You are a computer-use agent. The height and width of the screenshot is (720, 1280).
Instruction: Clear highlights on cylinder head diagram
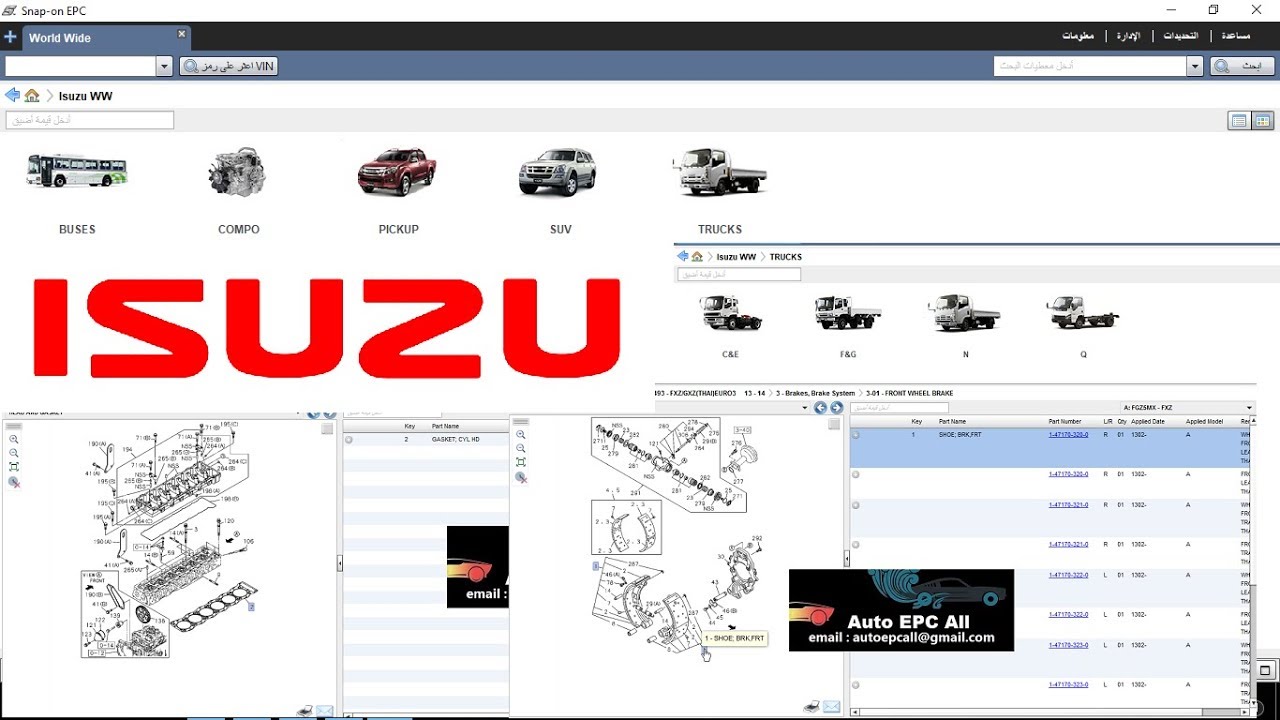click(14, 481)
